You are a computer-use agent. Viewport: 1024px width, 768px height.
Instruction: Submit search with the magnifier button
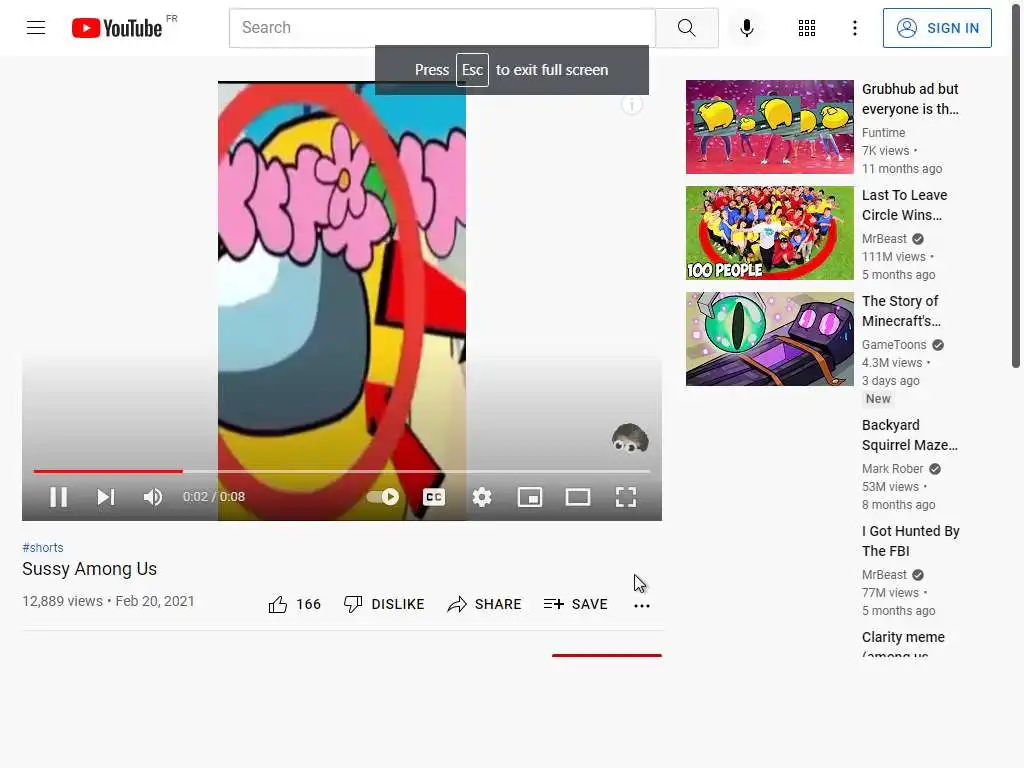(686, 27)
